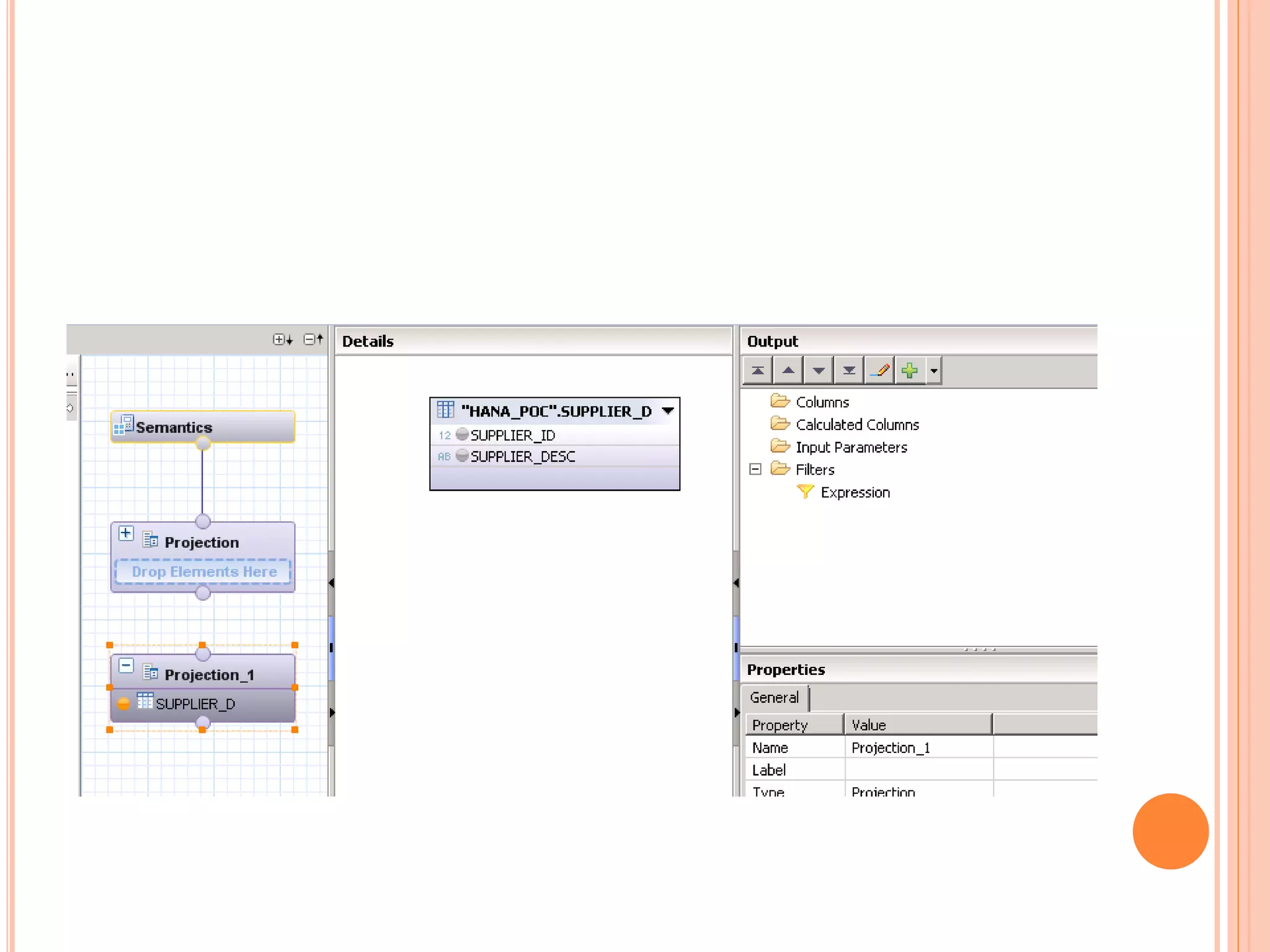This screenshot has width=1270, height=952.
Task: Click the move-to-top arrow in Output toolbar
Action: [x=757, y=371]
